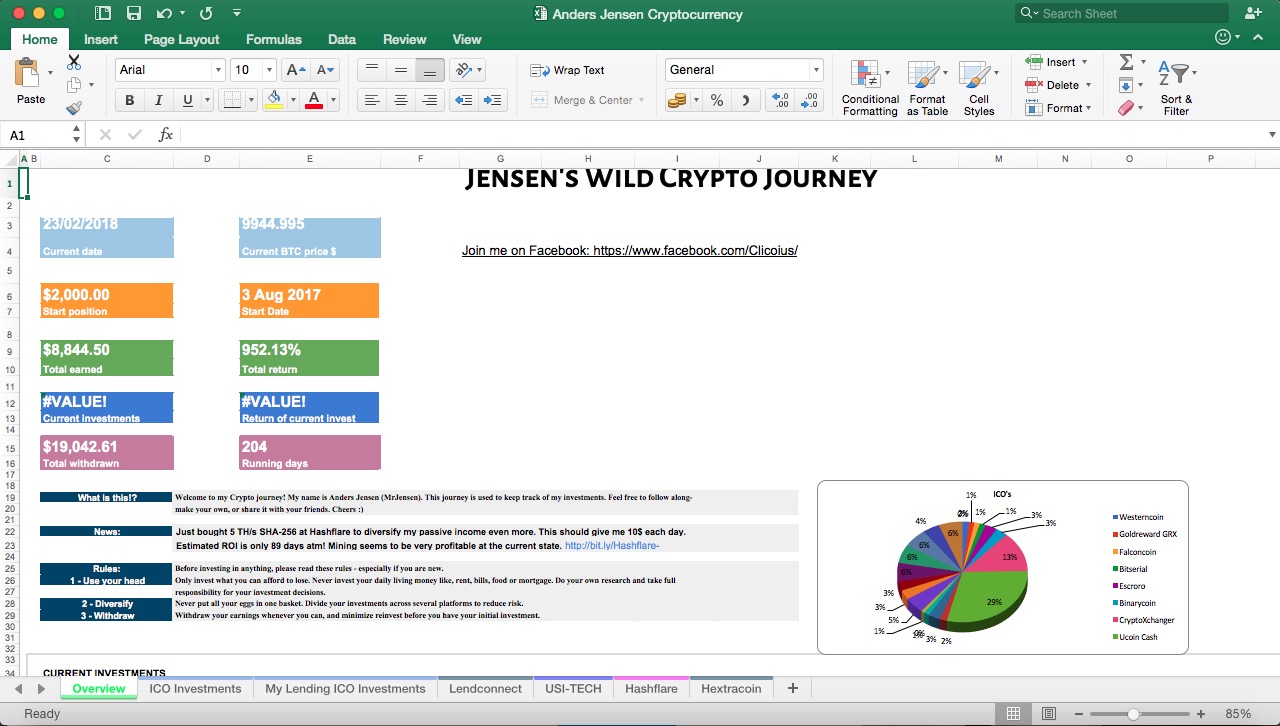Switch to Normal view in status bar
The width and height of the screenshot is (1280, 726).
1013,714
